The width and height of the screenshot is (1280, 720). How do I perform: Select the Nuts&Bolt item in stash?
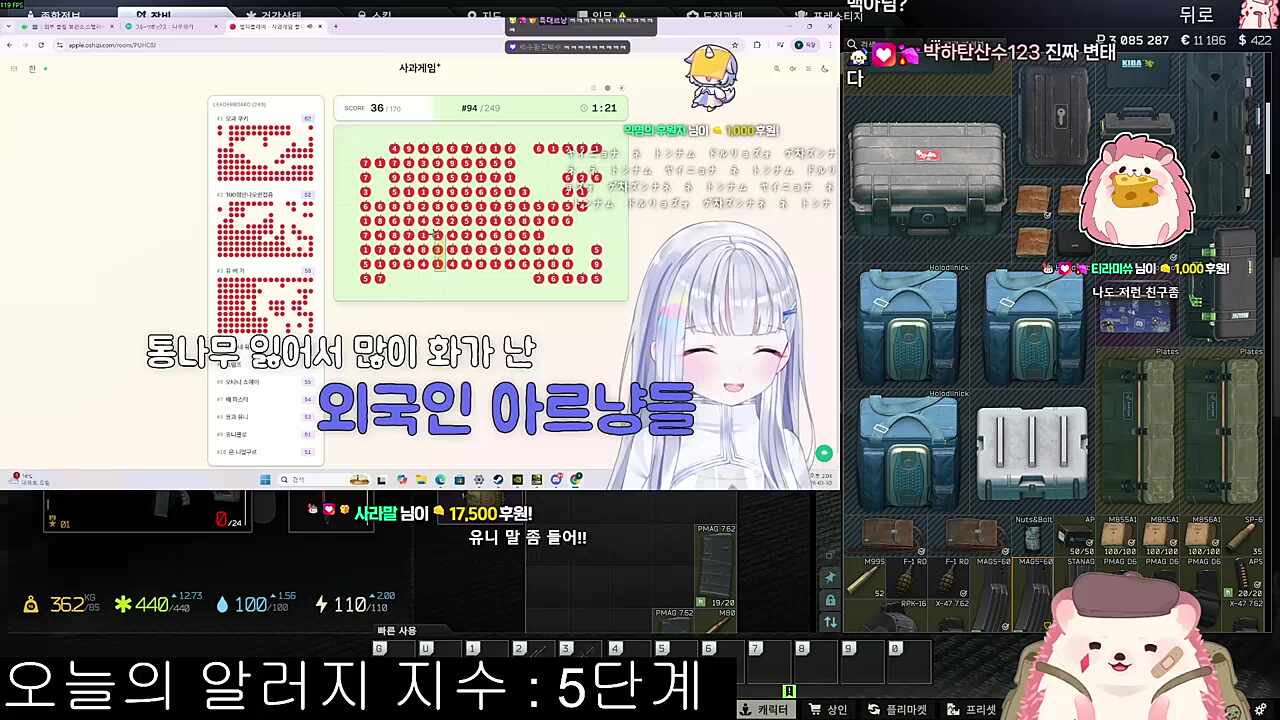click(x=1034, y=536)
